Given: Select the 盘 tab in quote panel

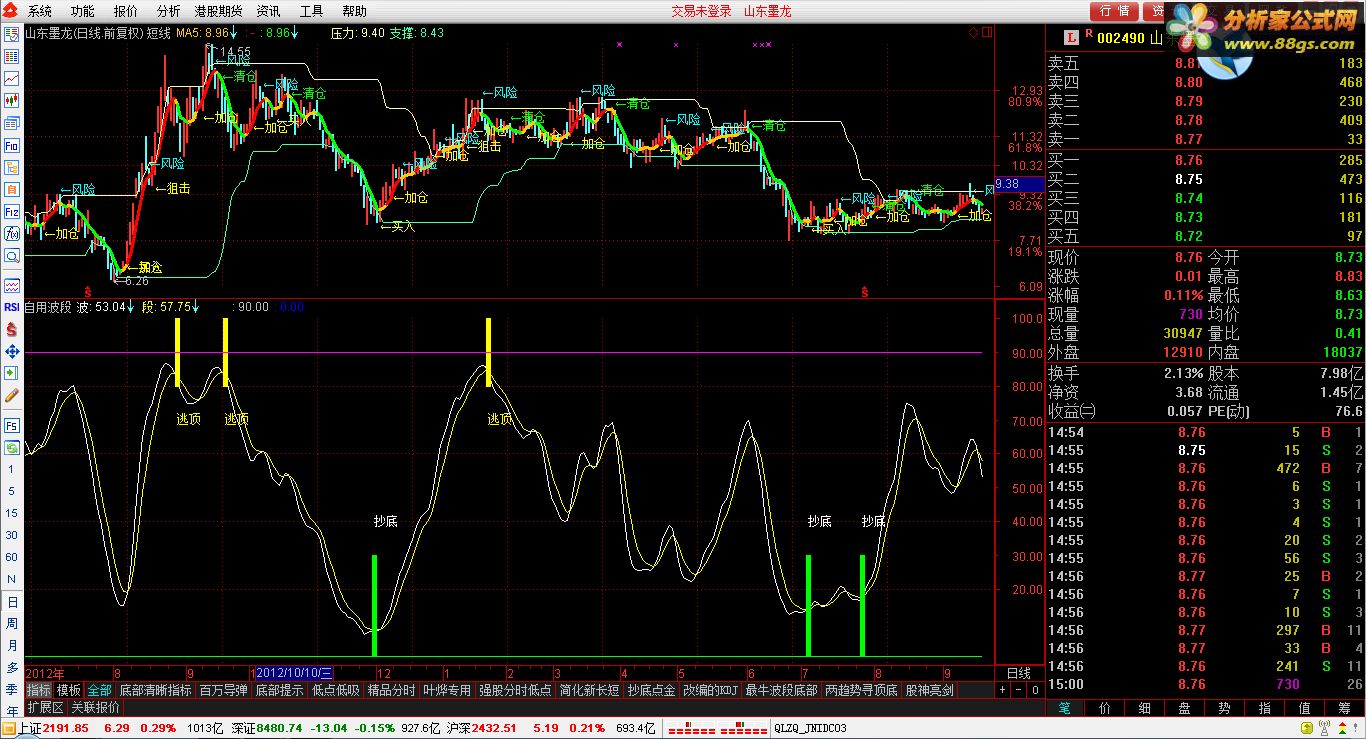Looking at the screenshot, I should [1185, 707].
